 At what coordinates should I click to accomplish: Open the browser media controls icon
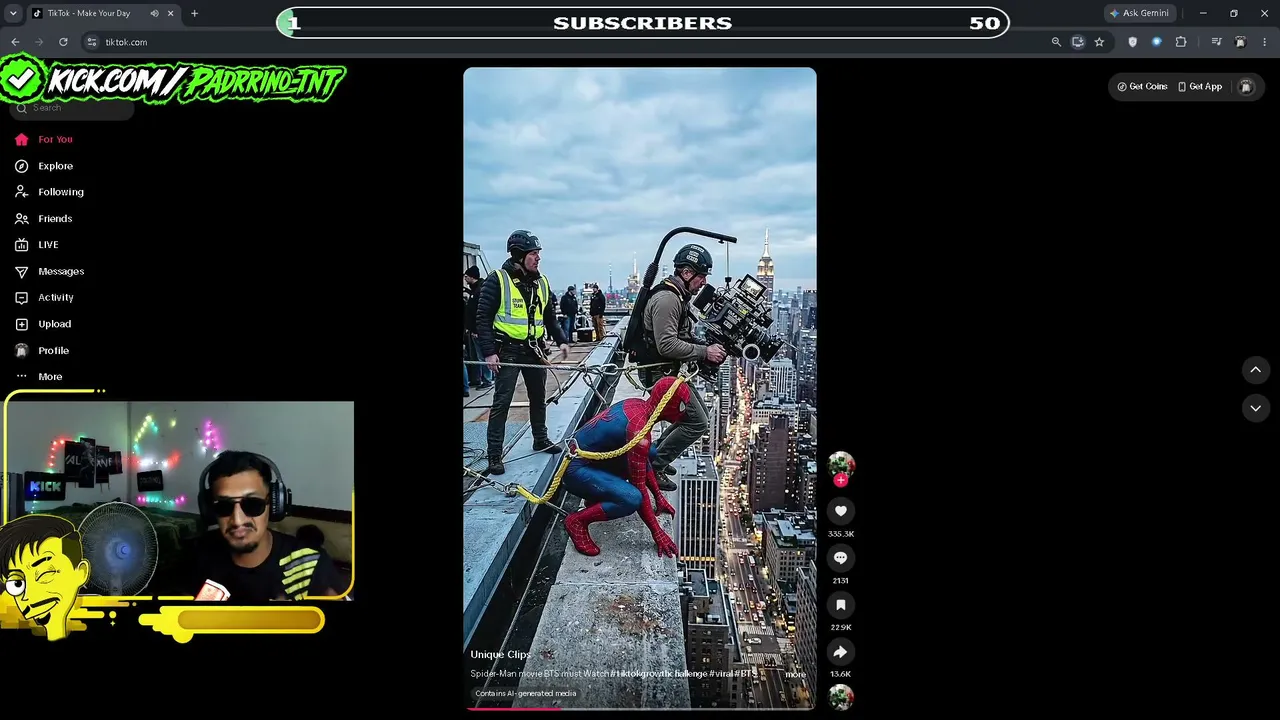pyautogui.click(x=1216, y=42)
